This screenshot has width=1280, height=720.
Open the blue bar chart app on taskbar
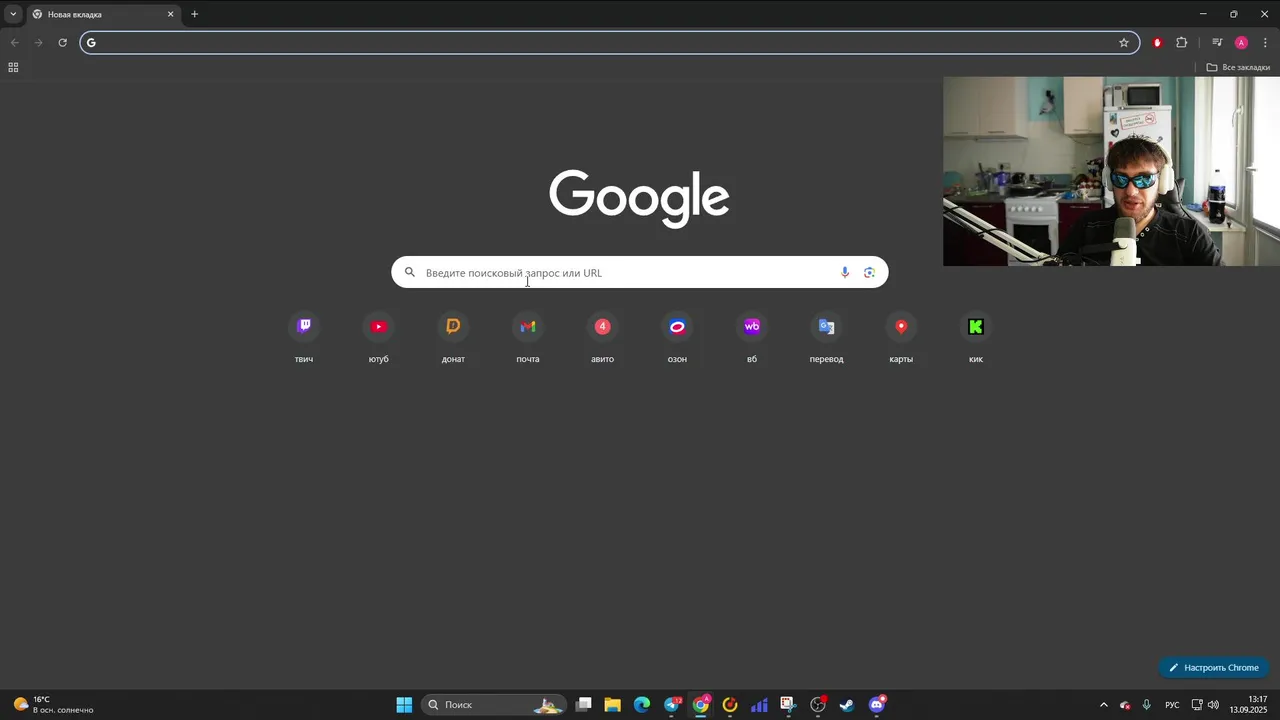(759, 705)
